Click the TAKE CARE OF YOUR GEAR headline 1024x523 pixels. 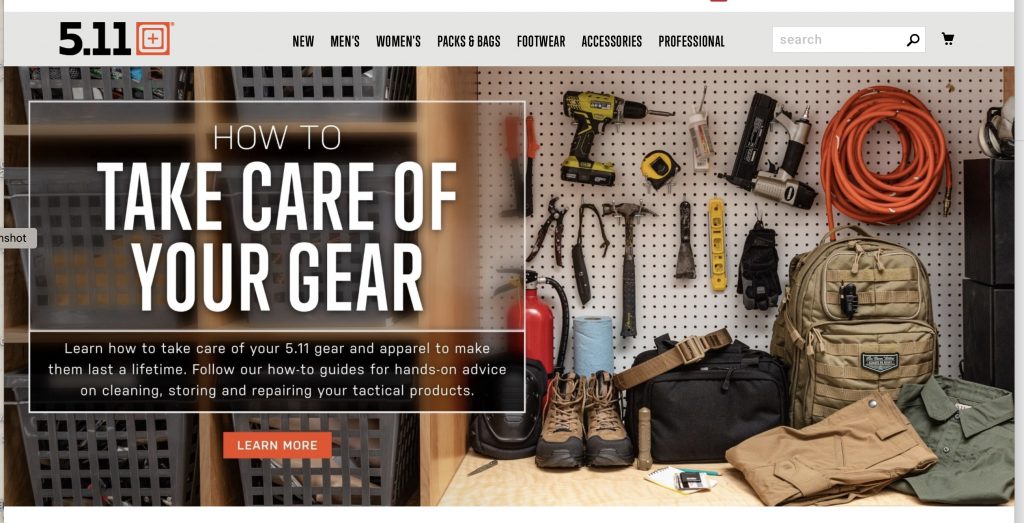coord(277,236)
